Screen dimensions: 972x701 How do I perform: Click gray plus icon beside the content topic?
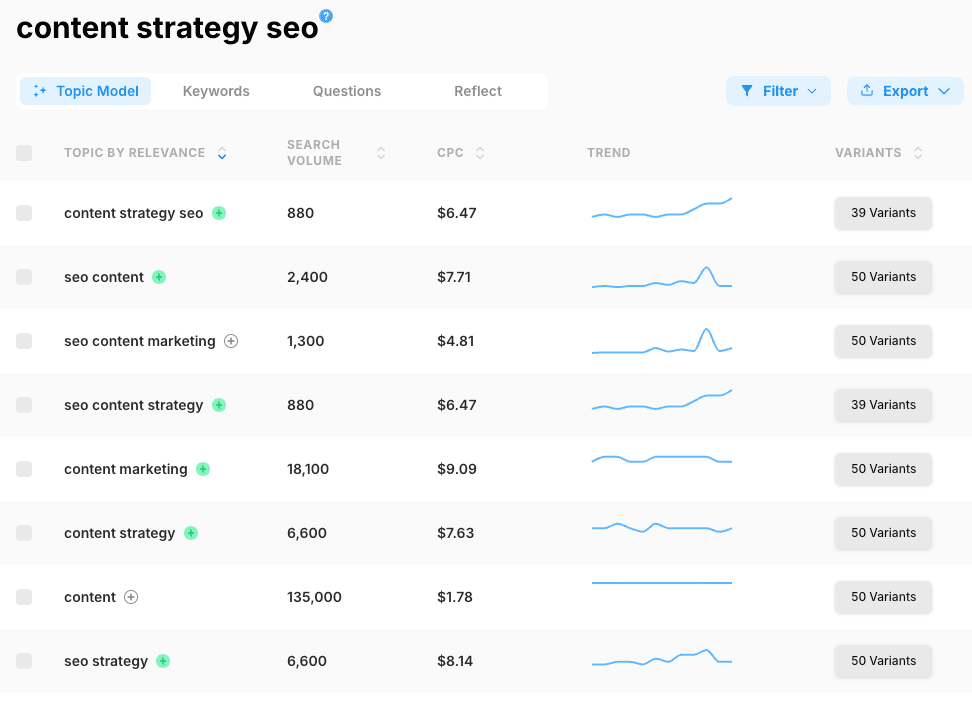coord(131,597)
